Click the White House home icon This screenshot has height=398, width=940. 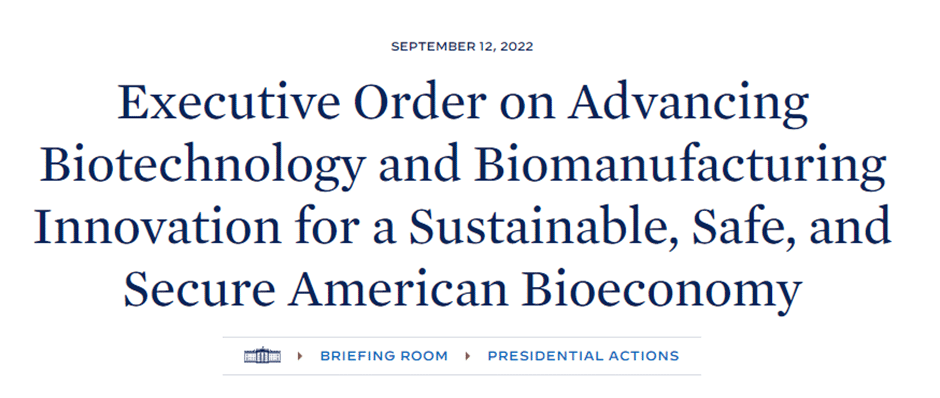262,355
